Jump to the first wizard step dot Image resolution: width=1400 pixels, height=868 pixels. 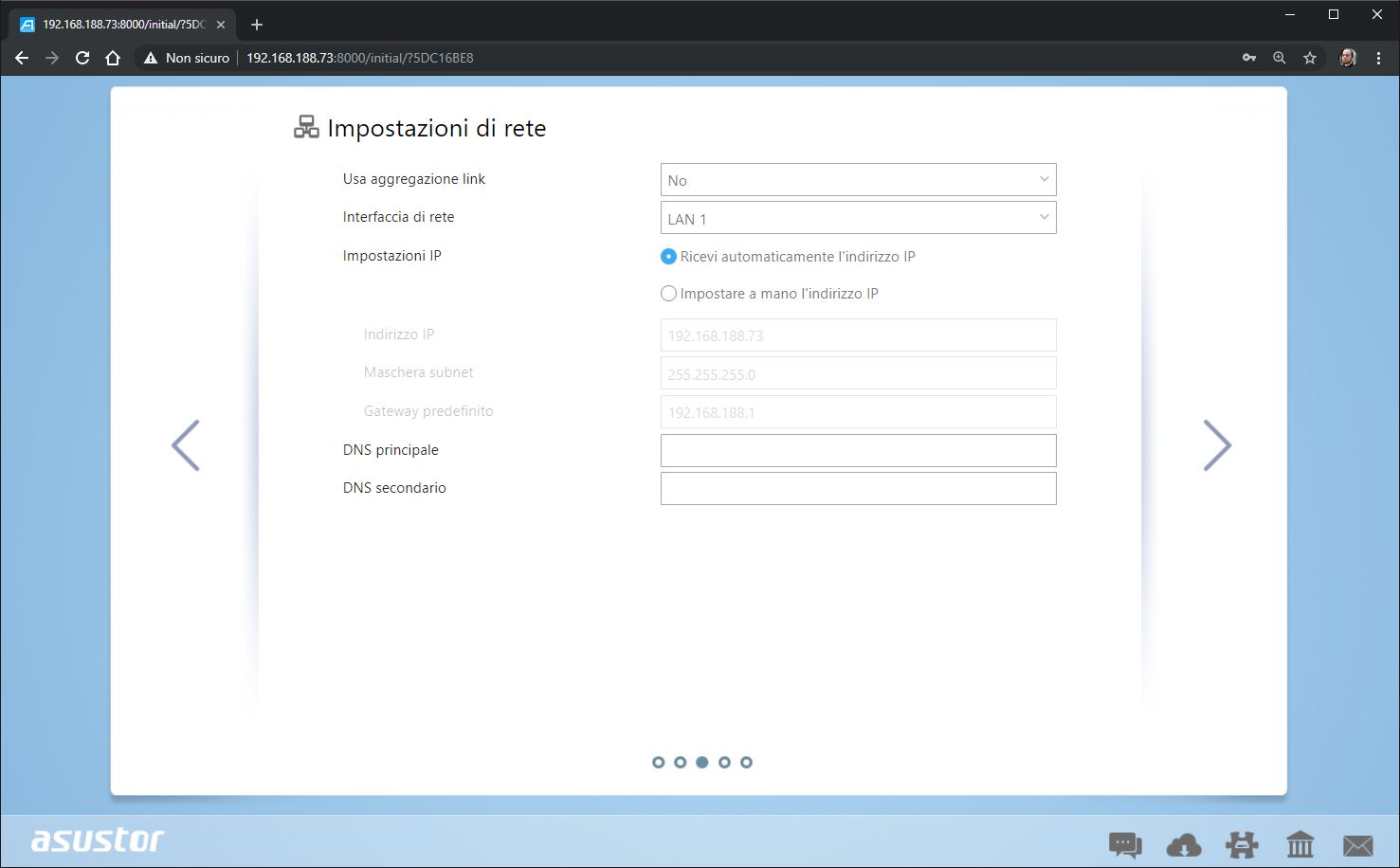click(659, 762)
